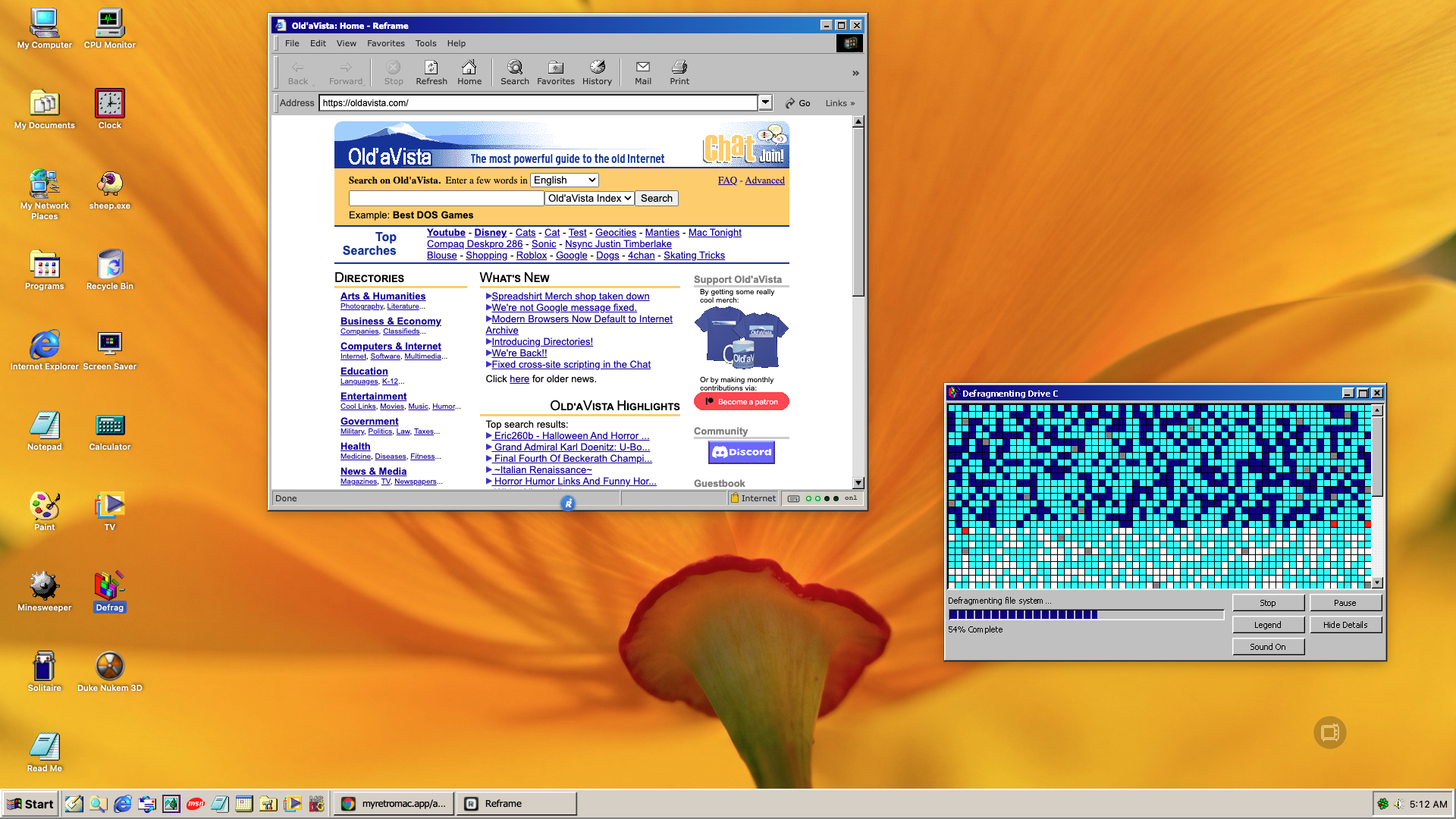Open the My Computer desktop icon

point(44,29)
